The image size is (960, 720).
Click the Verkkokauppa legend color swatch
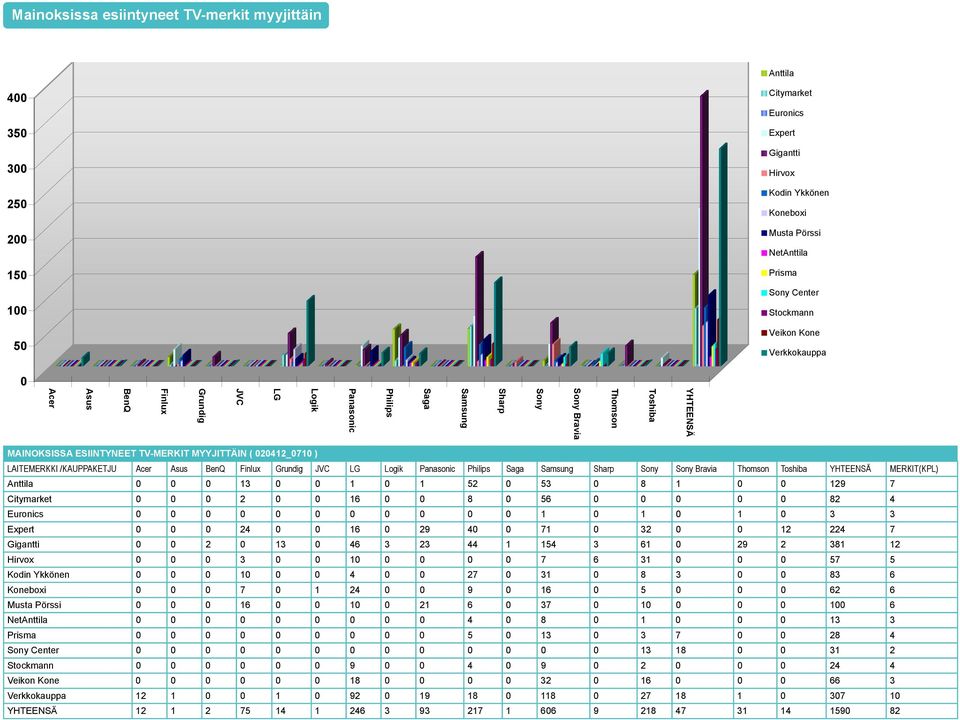click(x=764, y=353)
